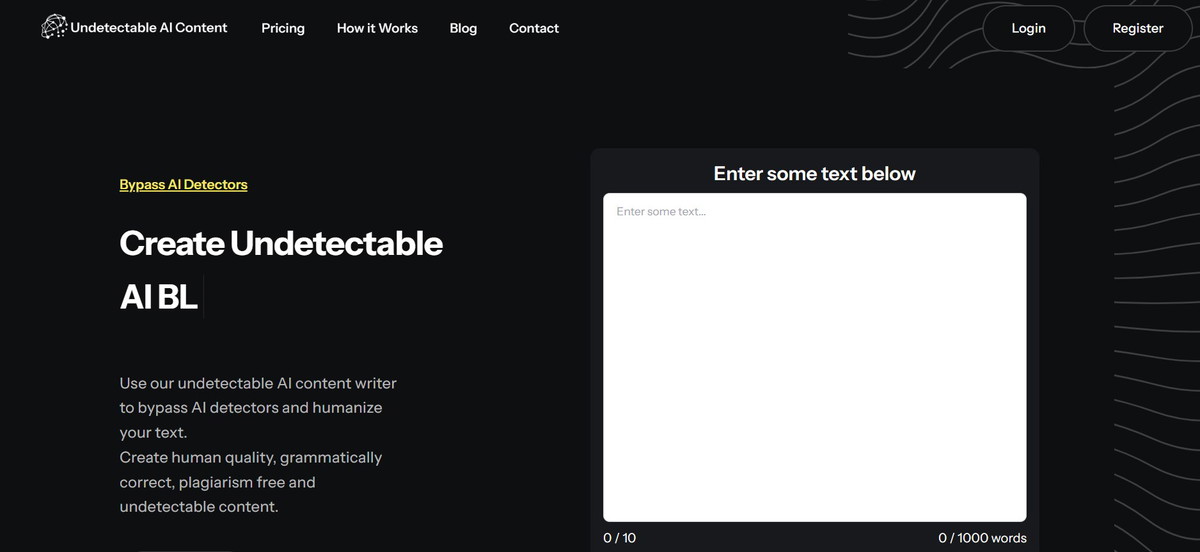Navigate to the Contact page
The image size is (1200, 552).
point(533,28)
